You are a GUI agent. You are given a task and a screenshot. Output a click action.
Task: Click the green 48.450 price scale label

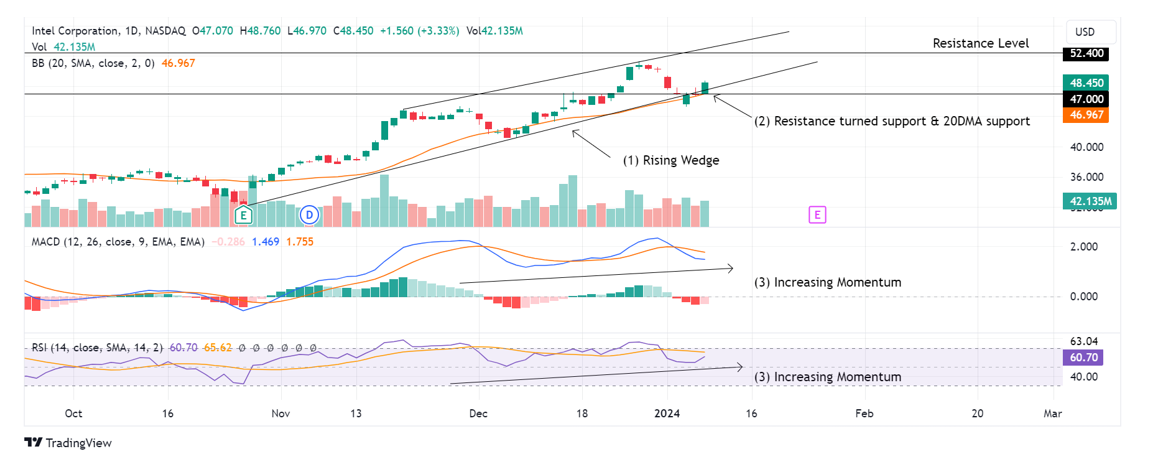[1085, 83]
